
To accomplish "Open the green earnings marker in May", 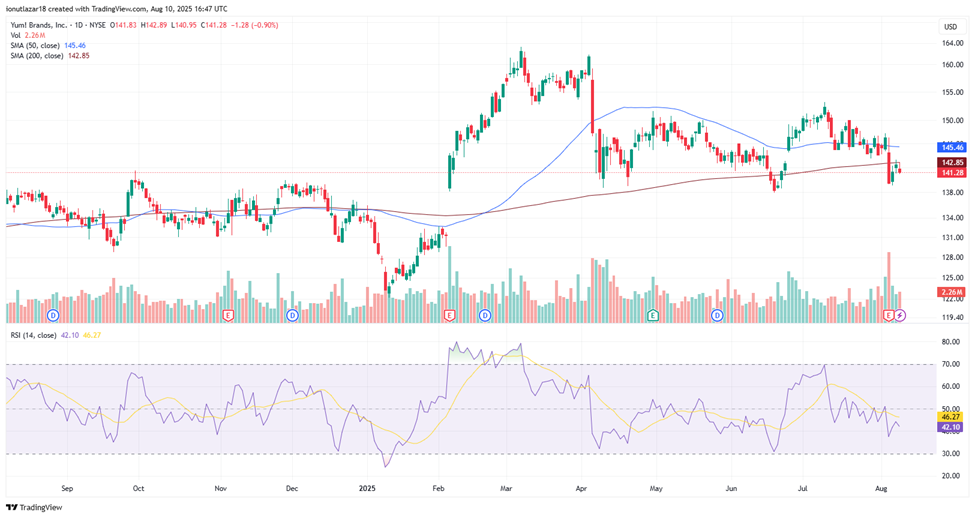I will (652, 316).
